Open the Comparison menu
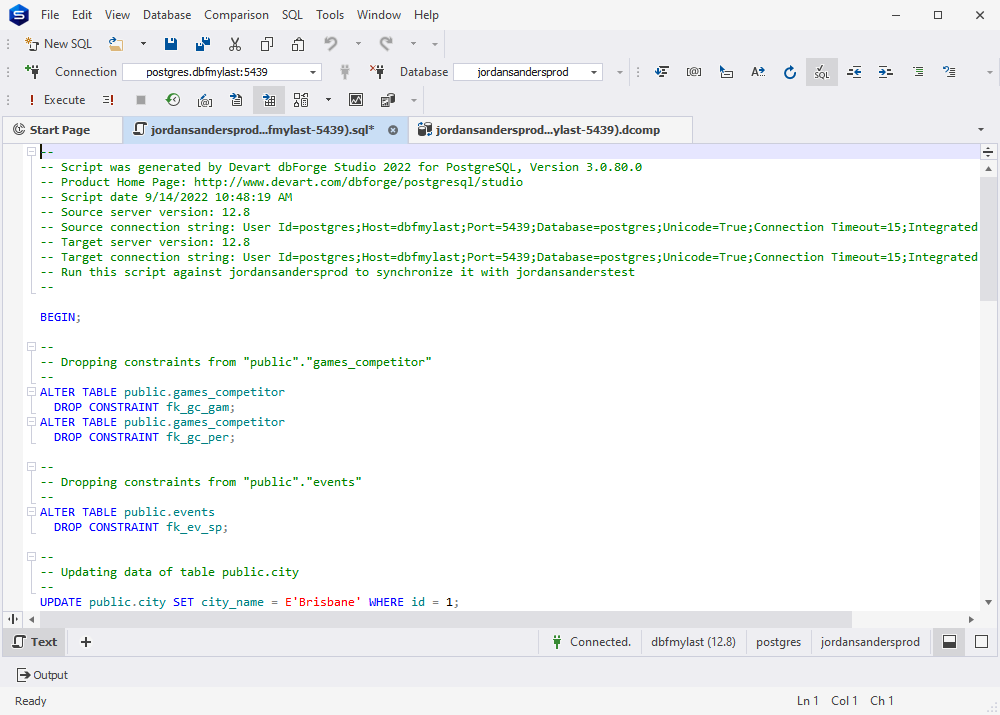Screen dimensions: 1000x715 236,15
